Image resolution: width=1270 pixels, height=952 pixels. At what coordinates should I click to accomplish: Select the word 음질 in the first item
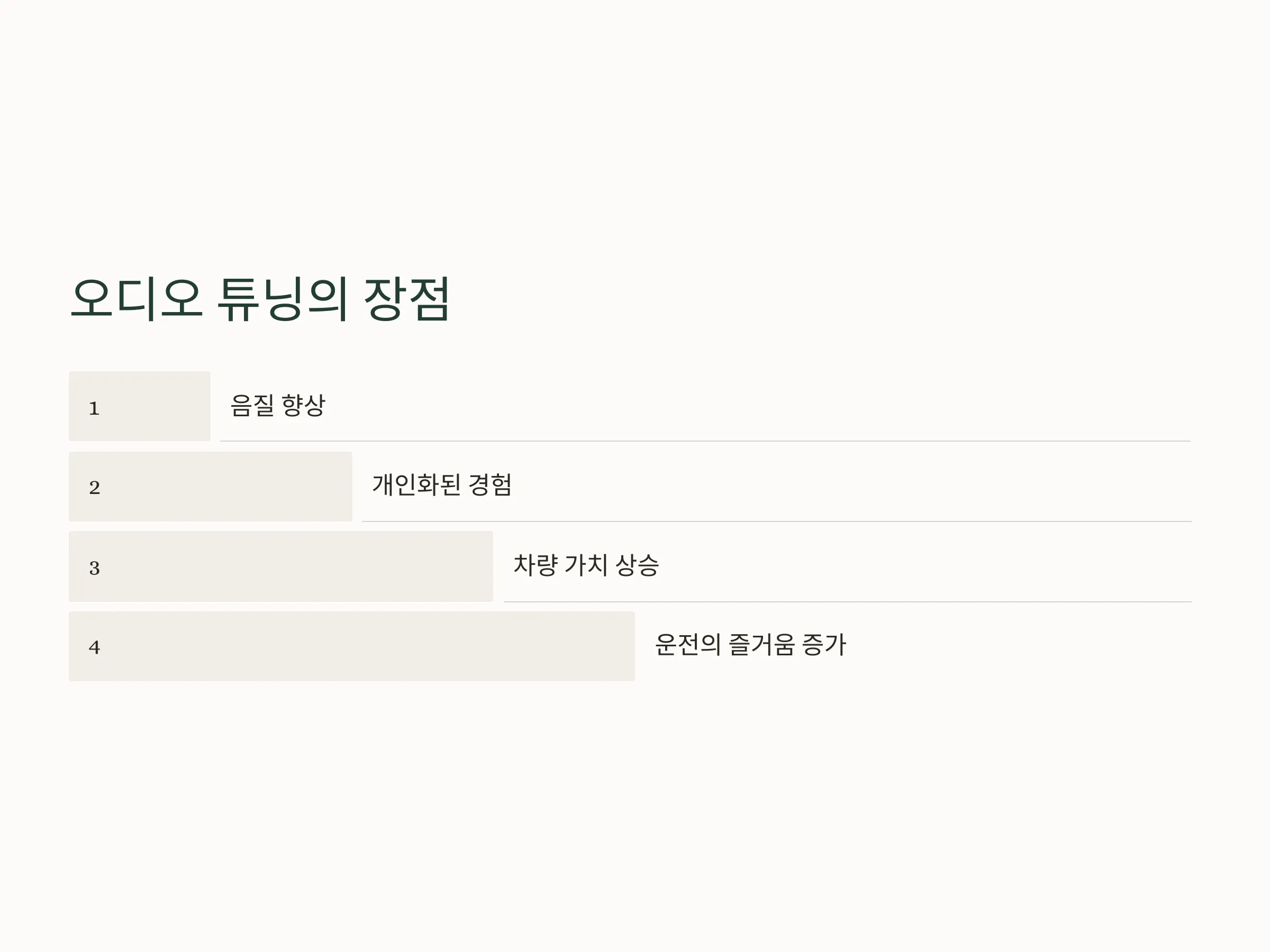(x=252, y=405)
